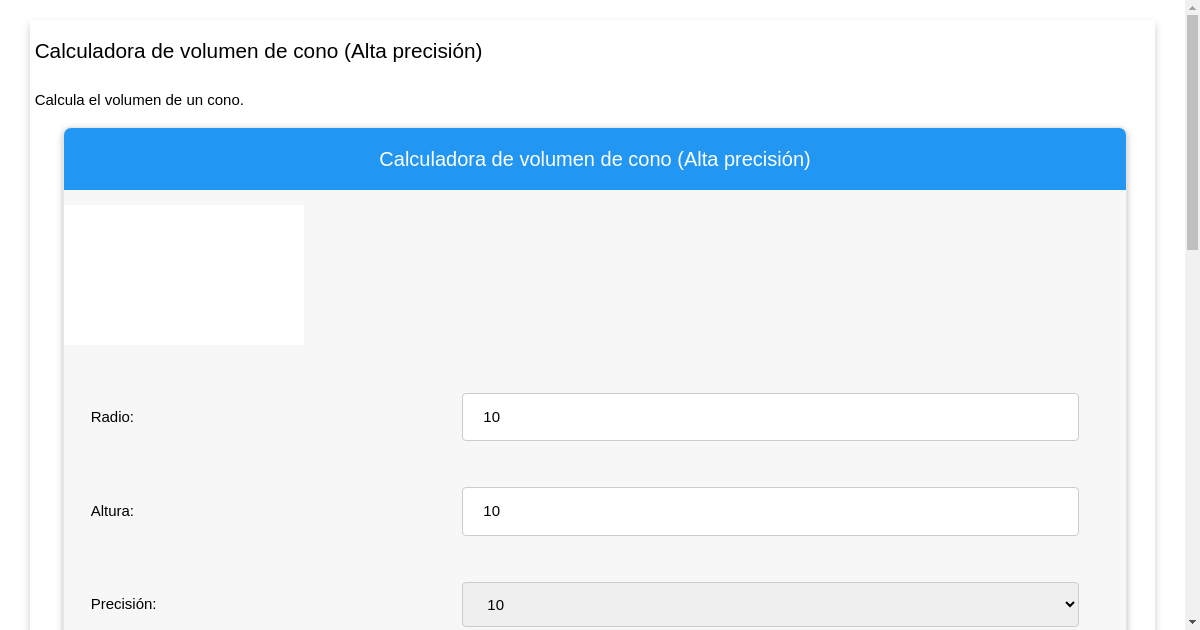
Task: Click inside the Altura field showing 10
Action: 770,511
